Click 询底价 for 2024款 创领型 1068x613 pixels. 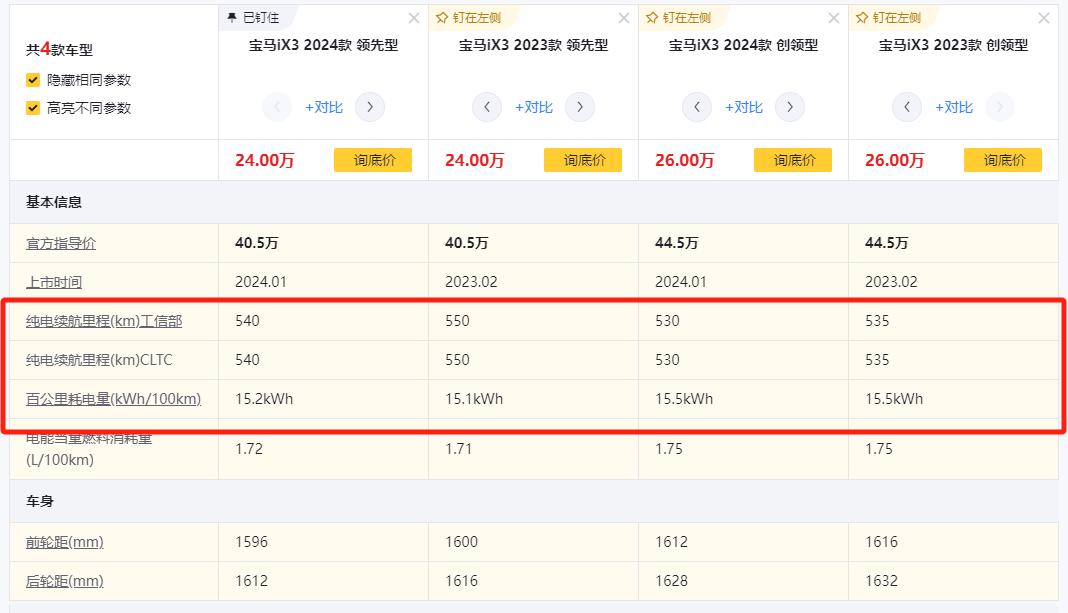point(793,160)
